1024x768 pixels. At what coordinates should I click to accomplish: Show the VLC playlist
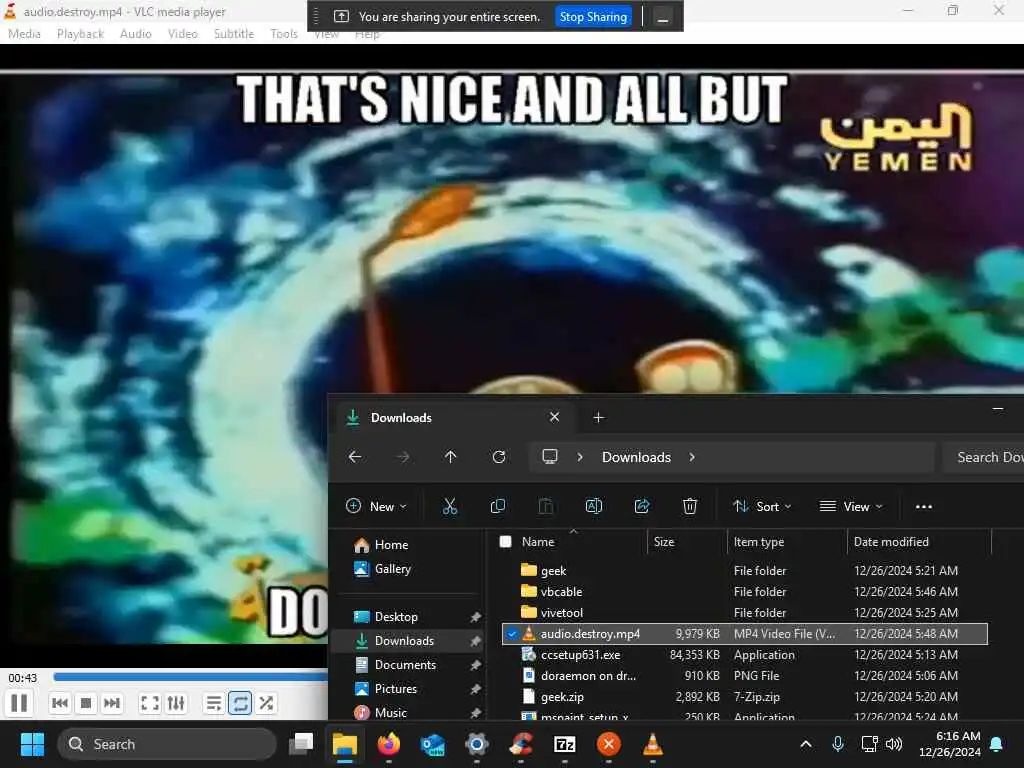pos(214,703)
